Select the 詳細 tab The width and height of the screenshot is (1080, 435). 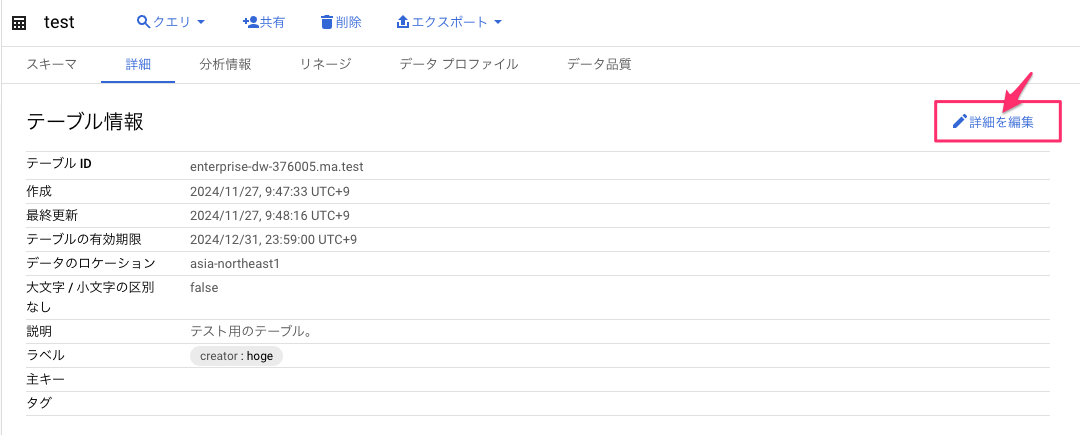(x=138, y=64)
